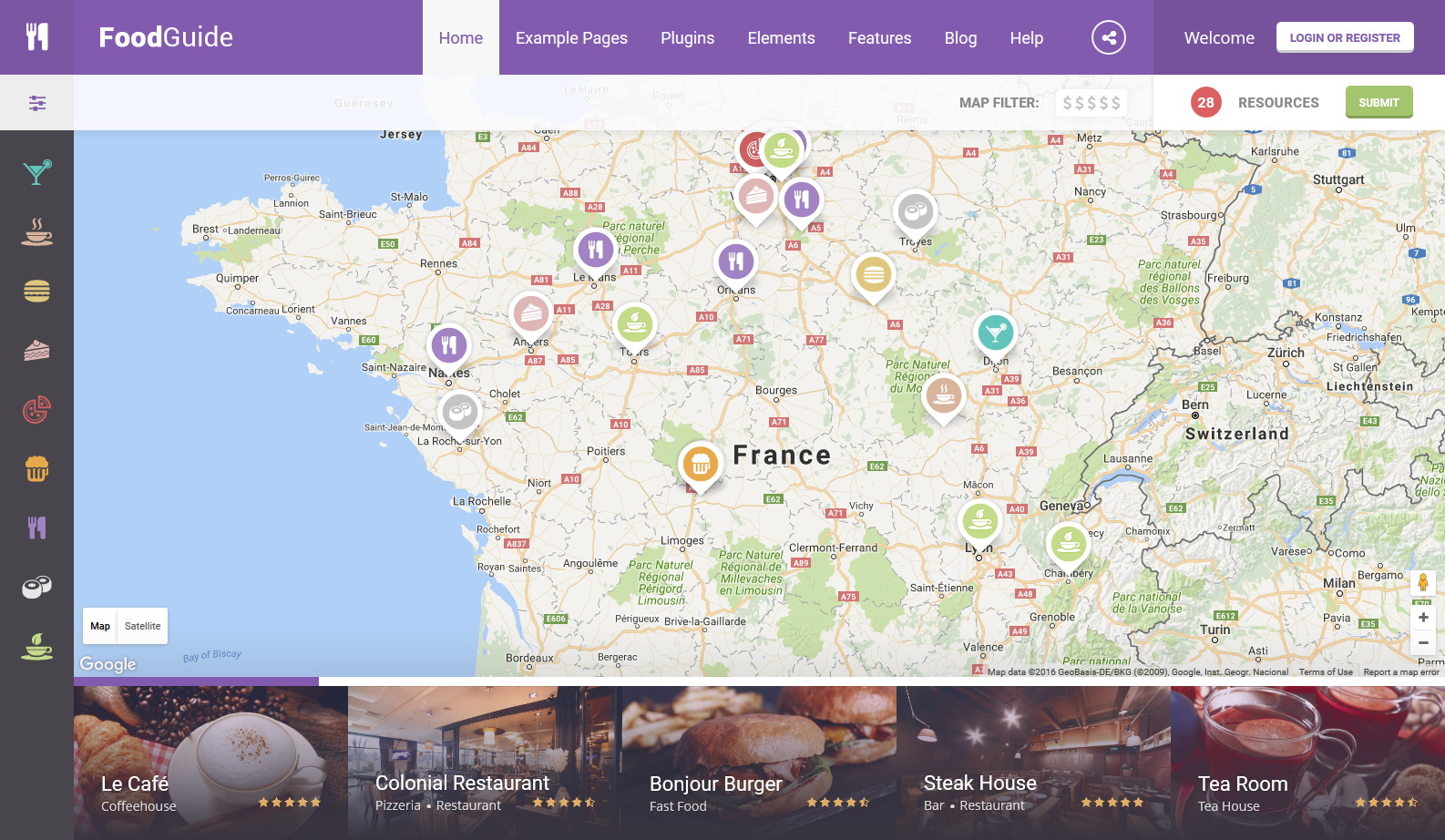1445x840 pixels.
Task: Open Features menu
Action: click(x=879, y=37)
